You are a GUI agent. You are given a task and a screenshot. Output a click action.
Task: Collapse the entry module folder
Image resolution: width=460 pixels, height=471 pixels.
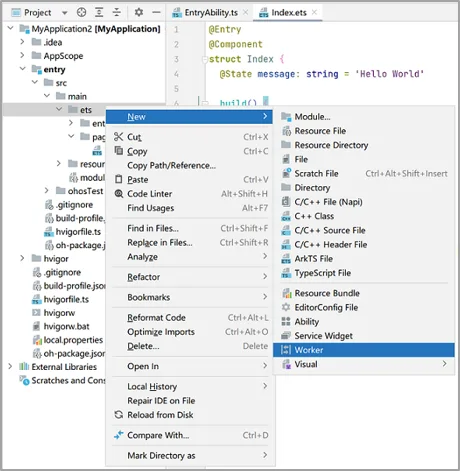pyautogui.click(x=22, y=69)
